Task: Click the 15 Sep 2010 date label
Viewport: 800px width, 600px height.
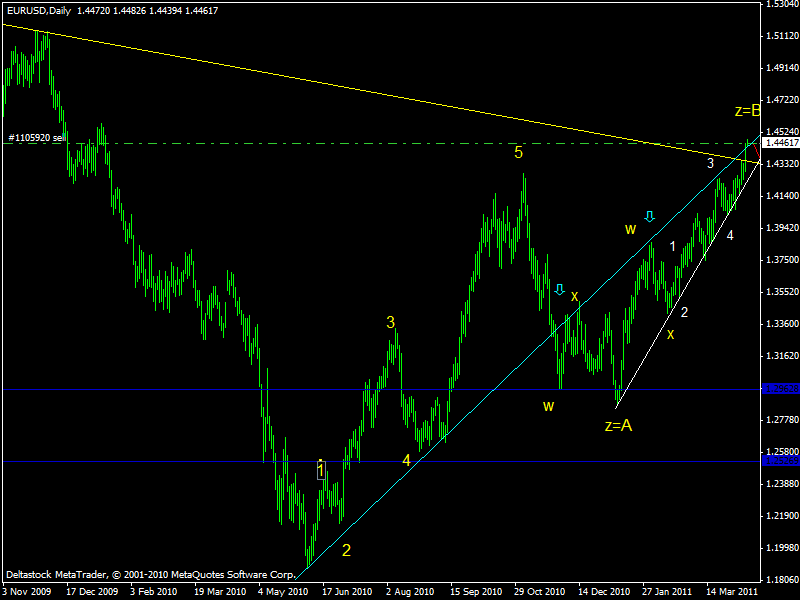Action: coord(476,591)
